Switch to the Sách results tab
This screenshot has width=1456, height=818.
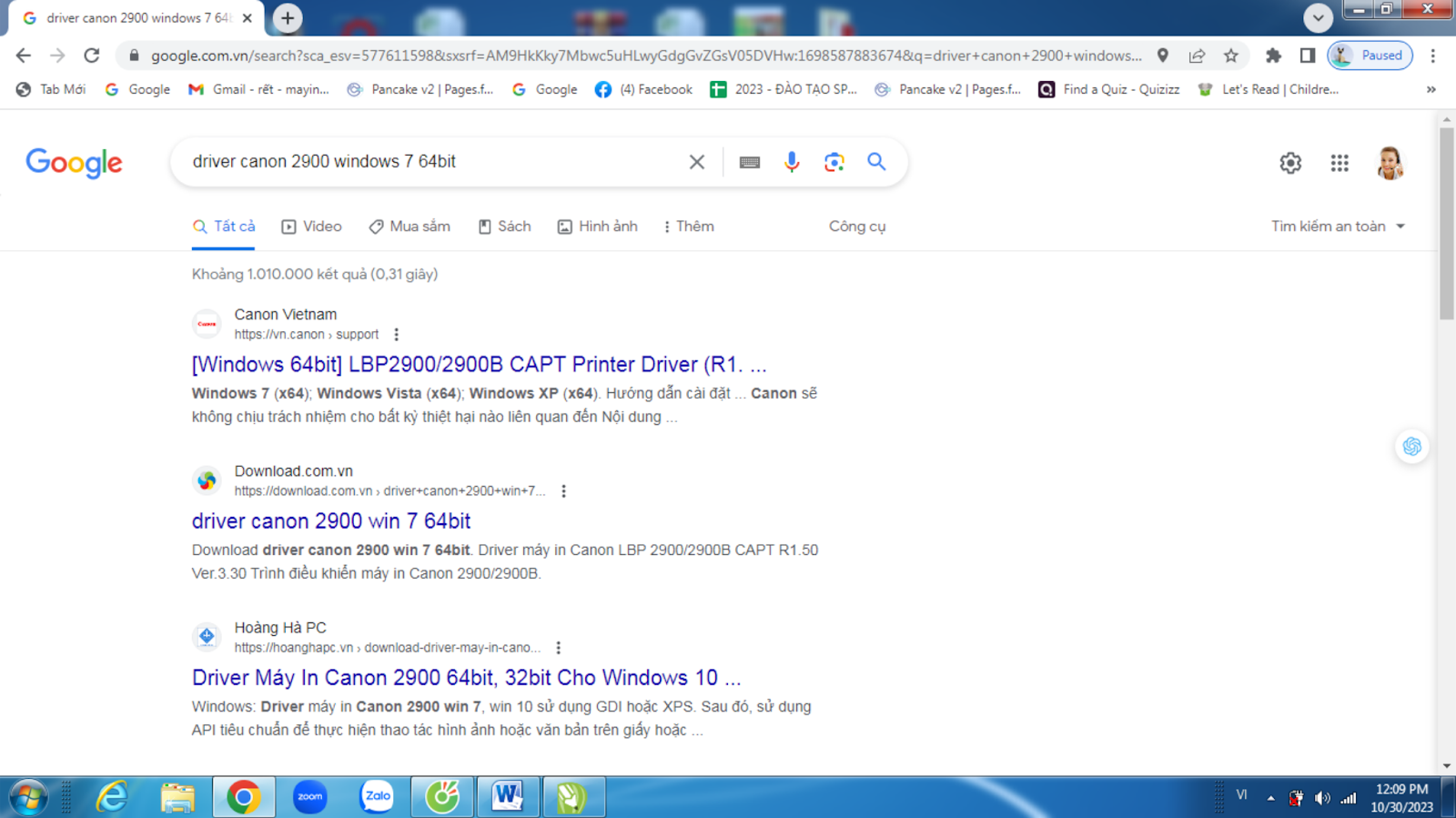point(504,227)
